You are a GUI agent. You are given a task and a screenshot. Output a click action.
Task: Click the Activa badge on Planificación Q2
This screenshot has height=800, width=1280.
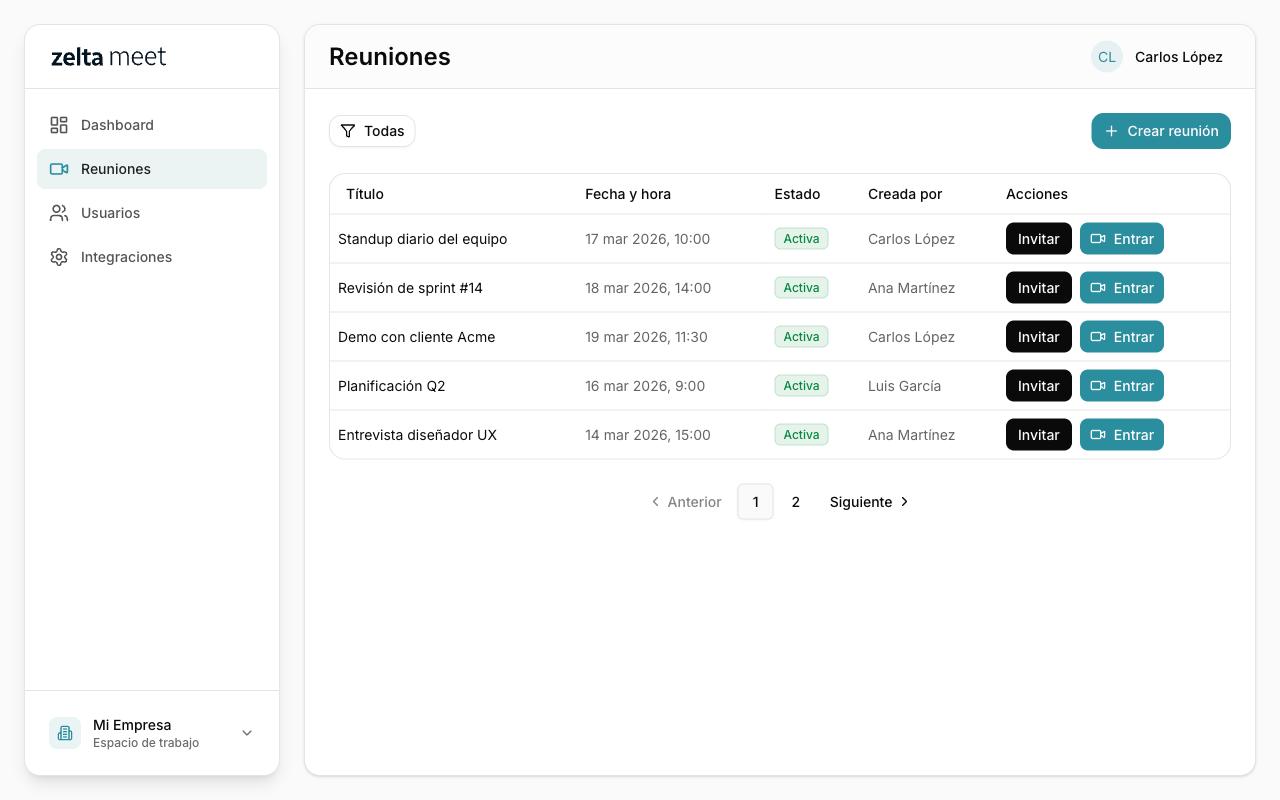point(801,385)
